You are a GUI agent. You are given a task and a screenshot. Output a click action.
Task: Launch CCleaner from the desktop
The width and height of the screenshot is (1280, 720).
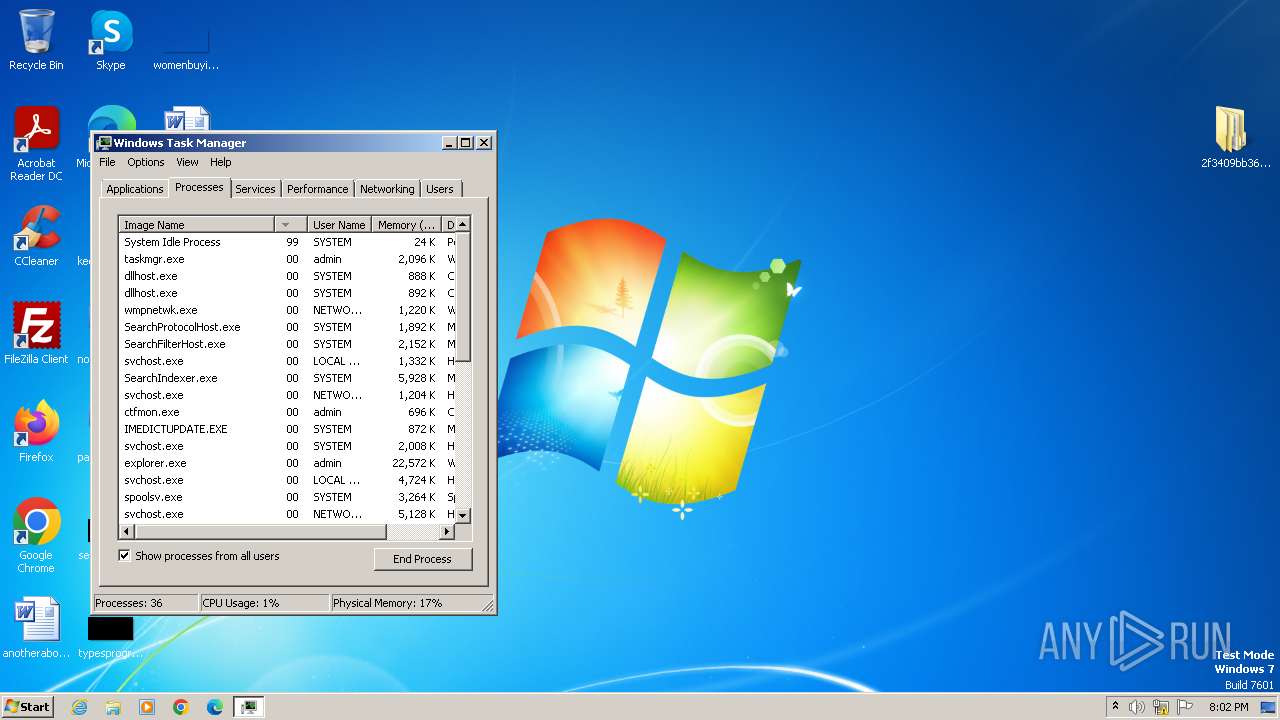(x=36, y=236)
